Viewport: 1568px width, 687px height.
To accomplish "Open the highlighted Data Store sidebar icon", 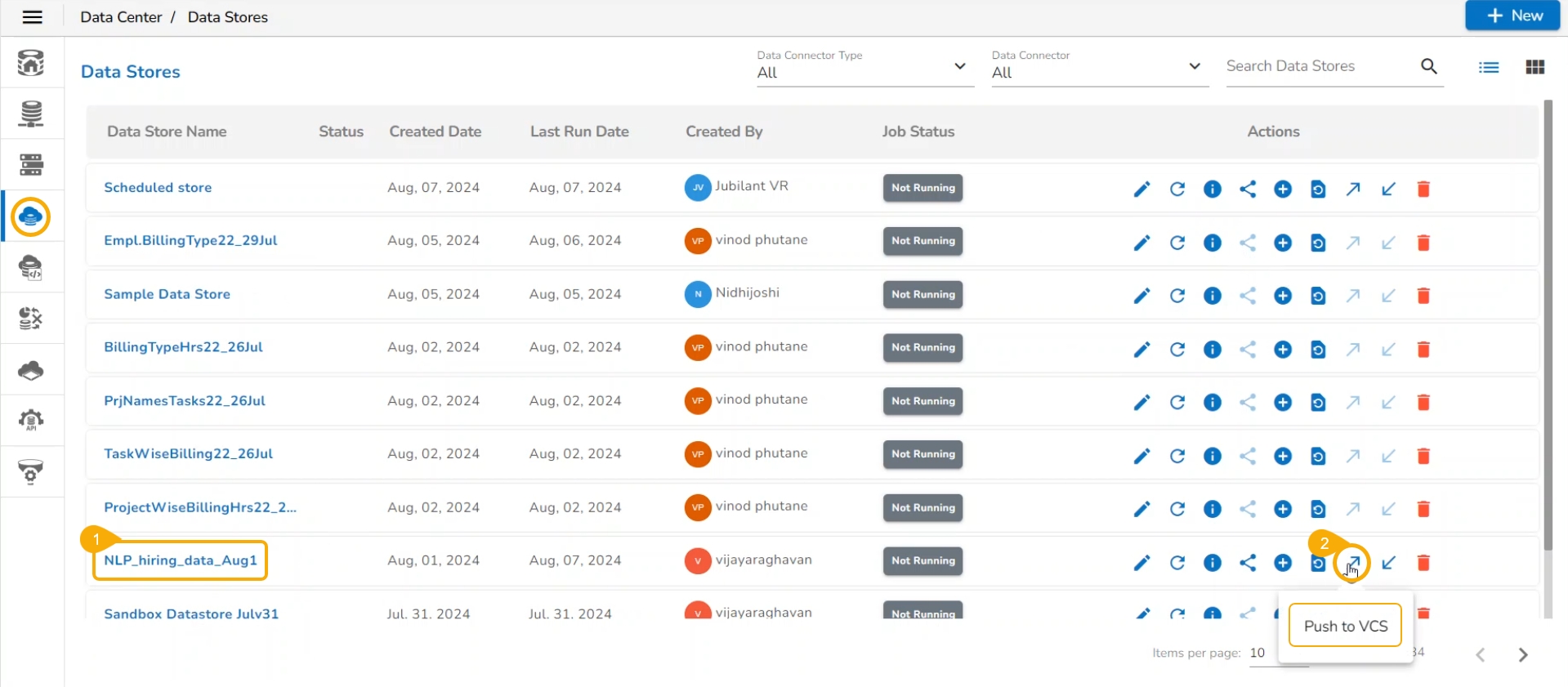I will click(x=31, y=217).
